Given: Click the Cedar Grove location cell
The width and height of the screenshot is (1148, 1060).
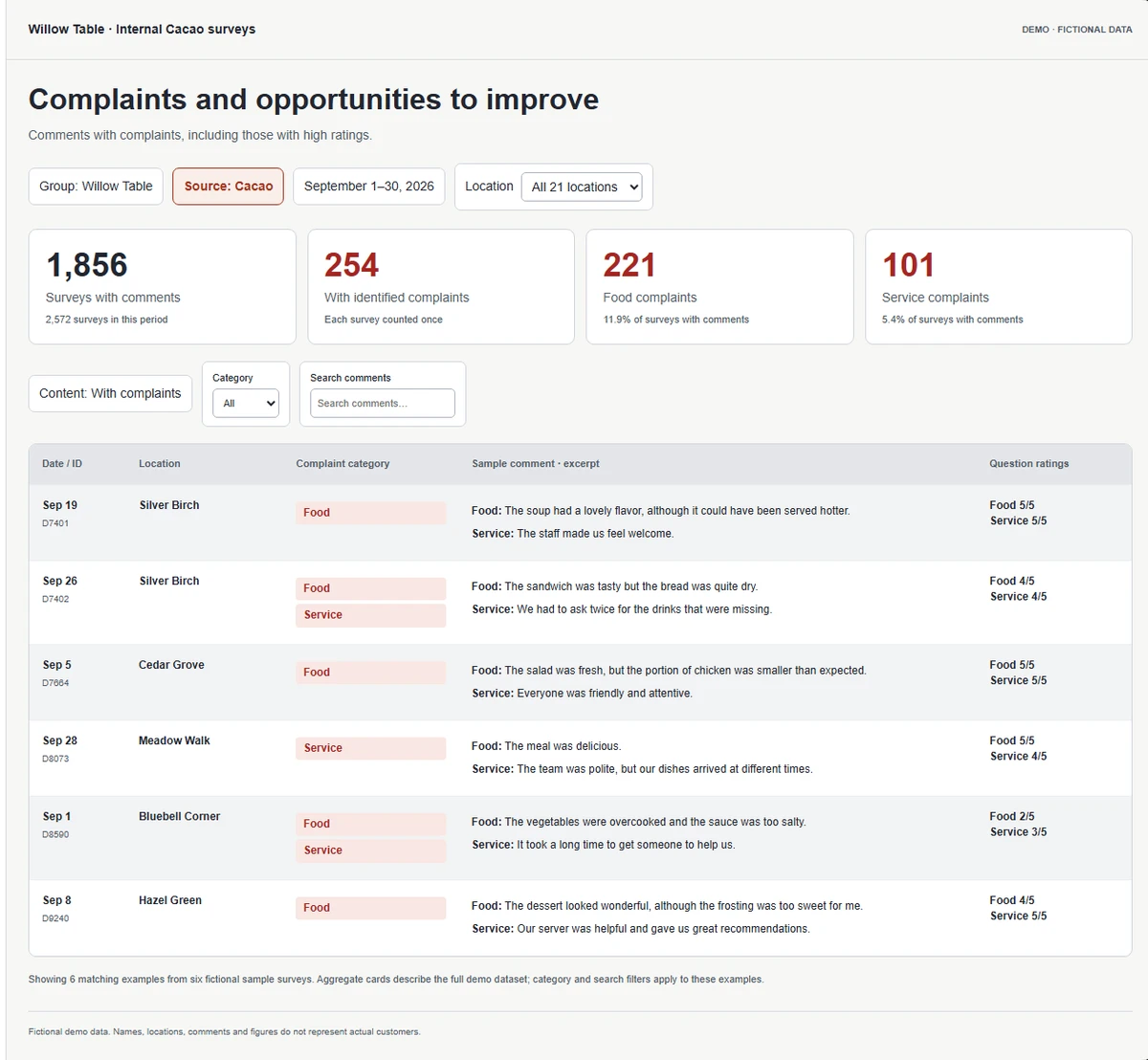Looking at the screenshot, I should pyautogui.click(x=171, y=665).
